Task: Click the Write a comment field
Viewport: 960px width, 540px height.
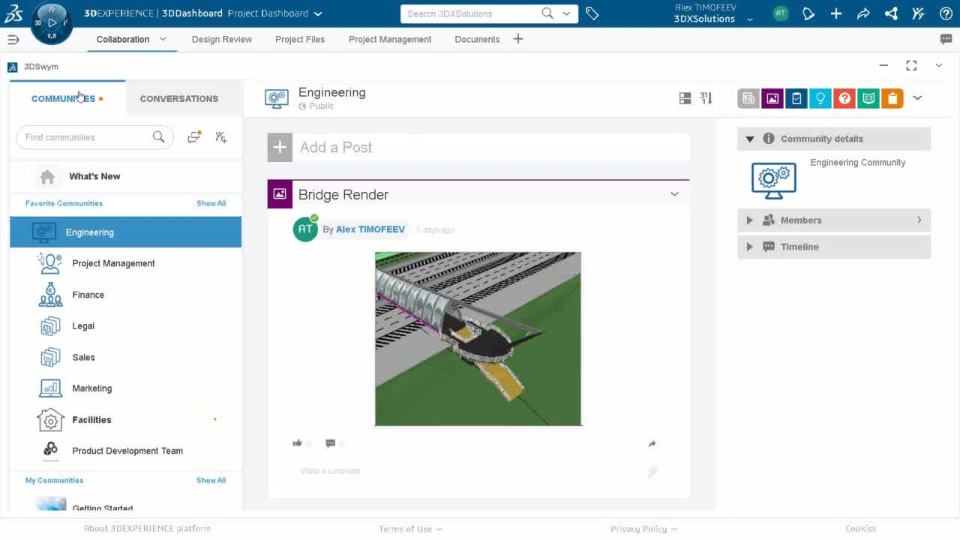Action: click(471, 471)
